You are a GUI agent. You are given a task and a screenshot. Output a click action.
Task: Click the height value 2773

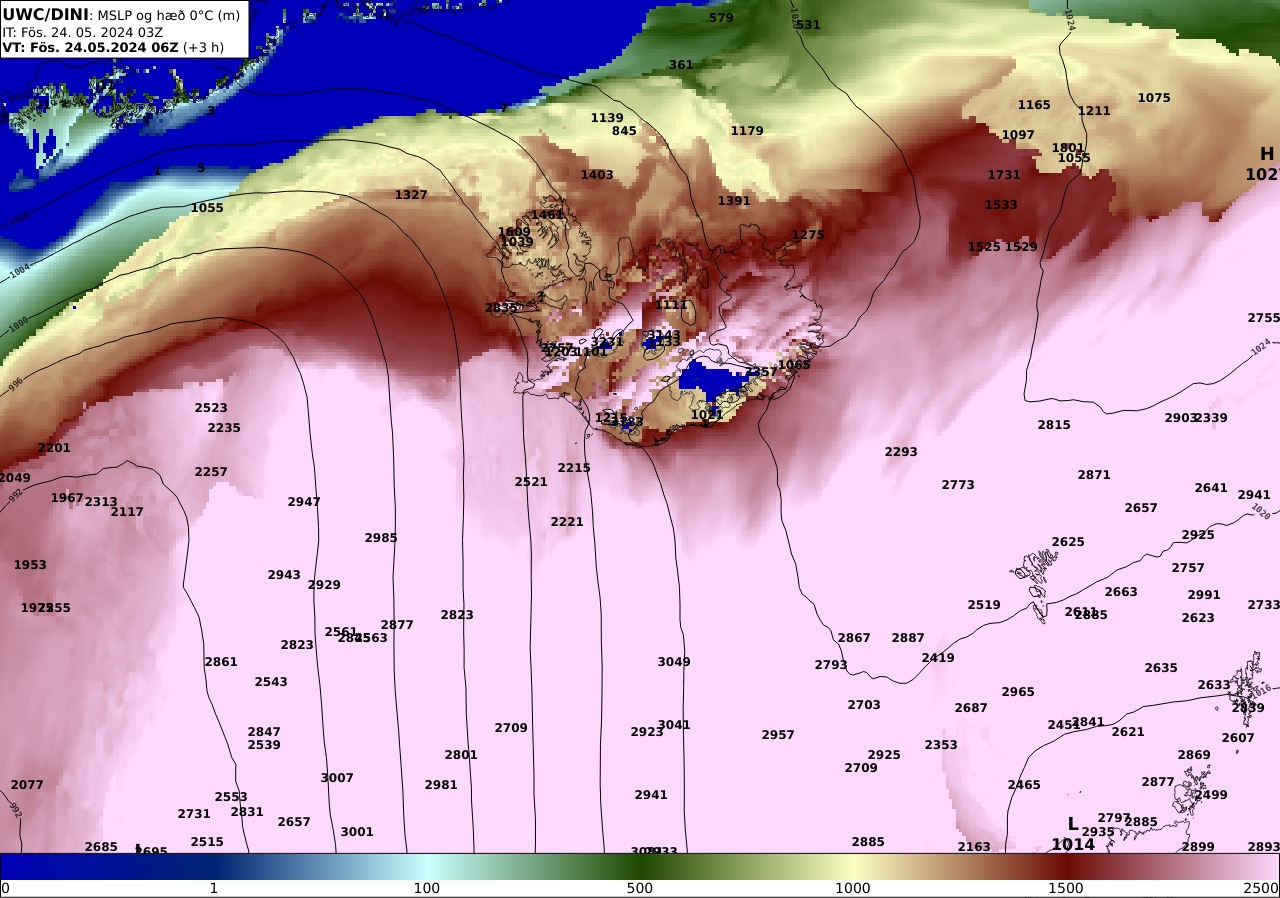(x=958, y=485)
